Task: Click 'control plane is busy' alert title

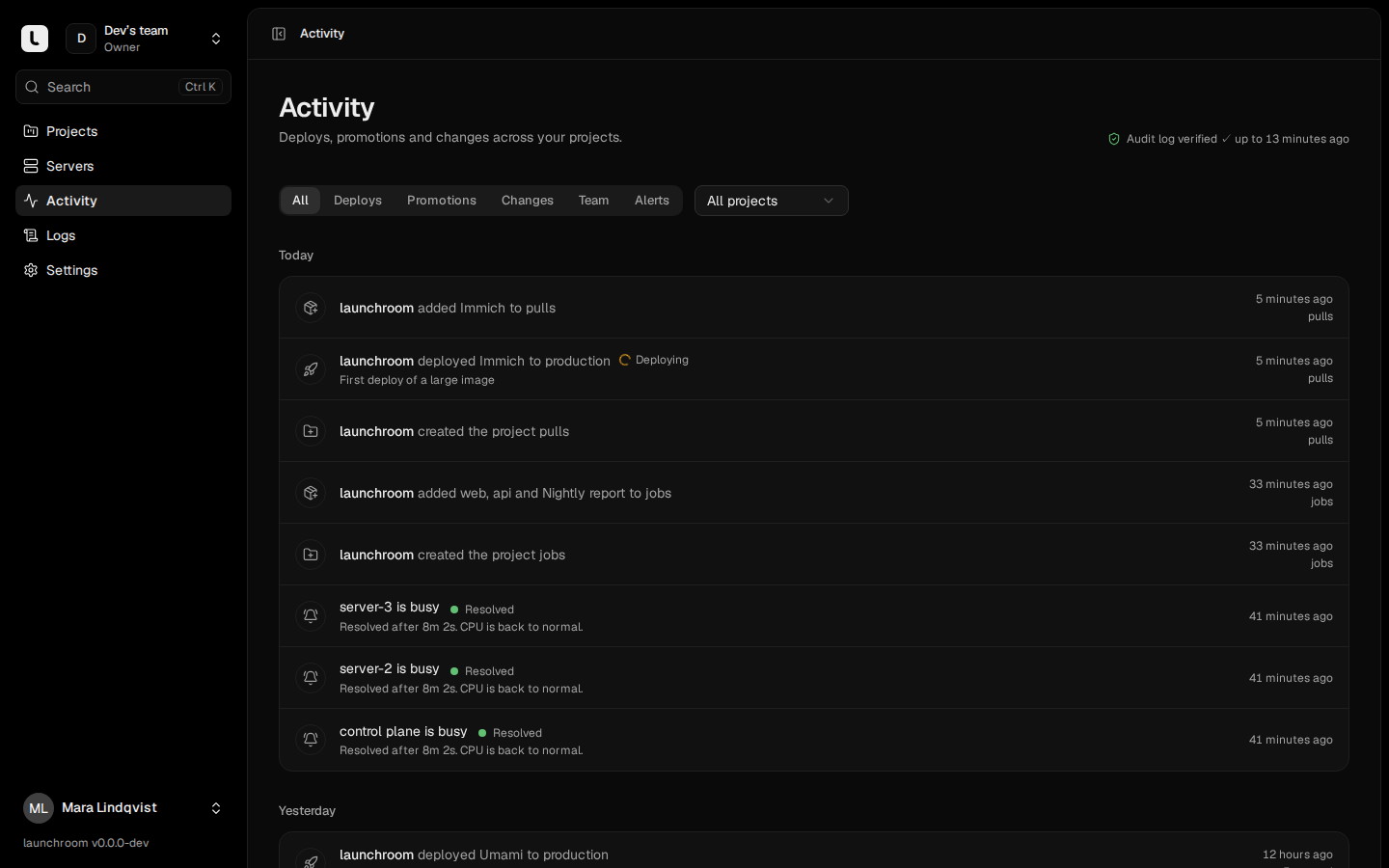Action: pyautogui.click(x=403, y=731)
